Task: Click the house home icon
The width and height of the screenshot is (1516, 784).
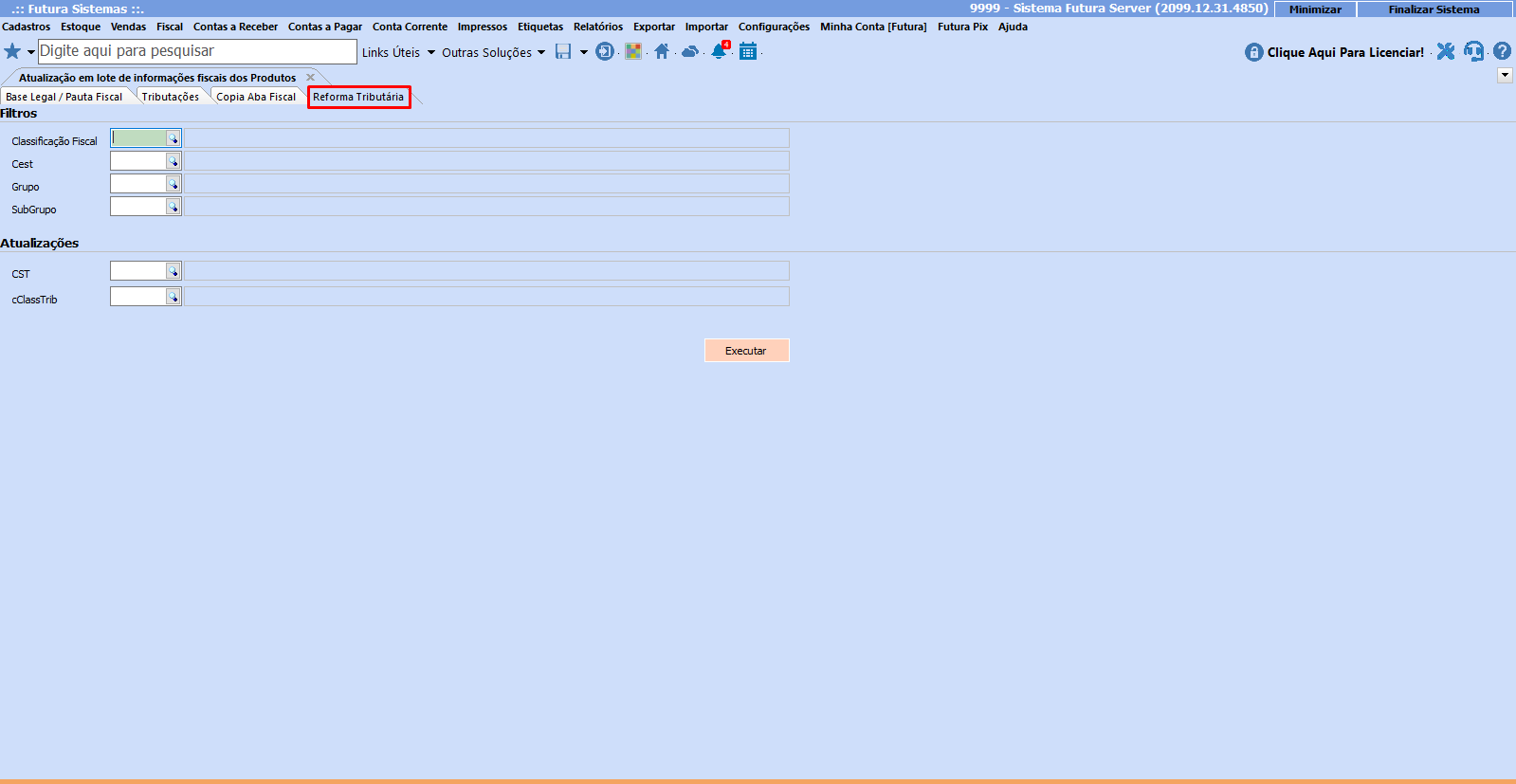Action: [662, 51]
